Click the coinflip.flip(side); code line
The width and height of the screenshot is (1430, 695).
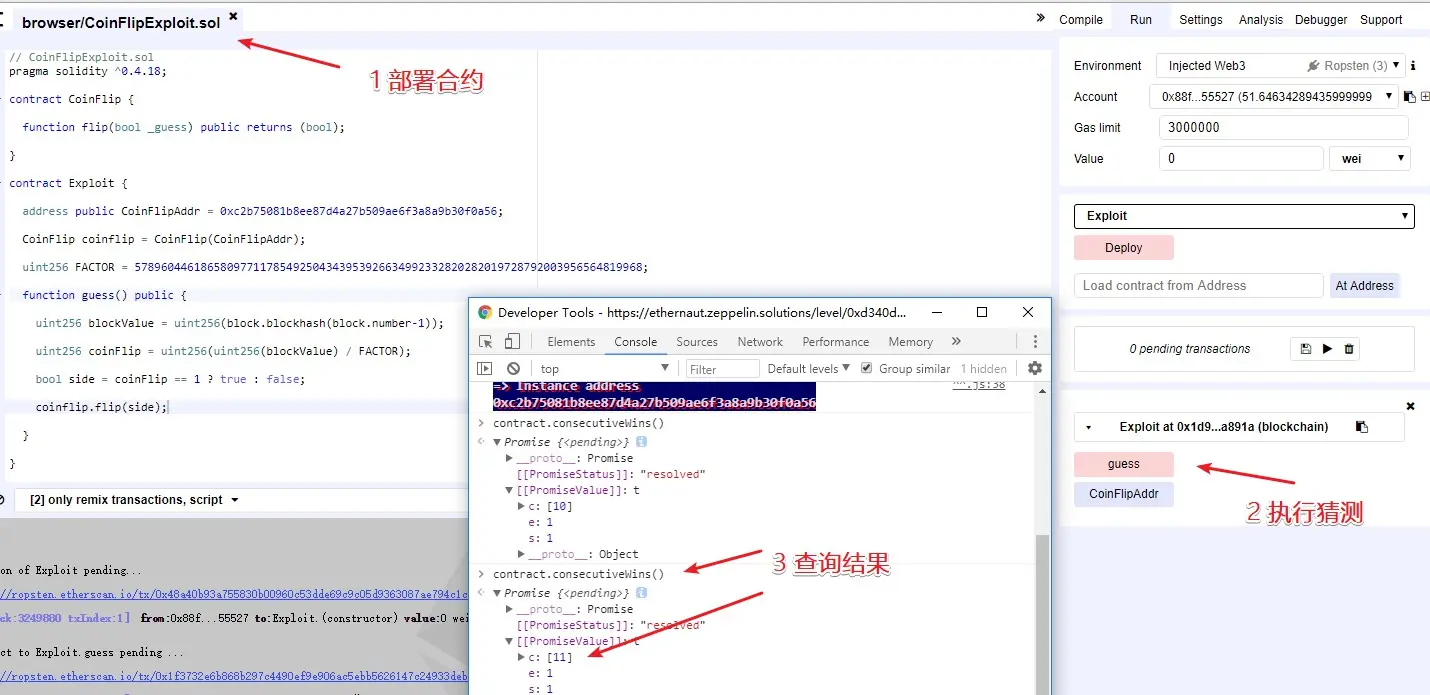[x=102, y=408]
